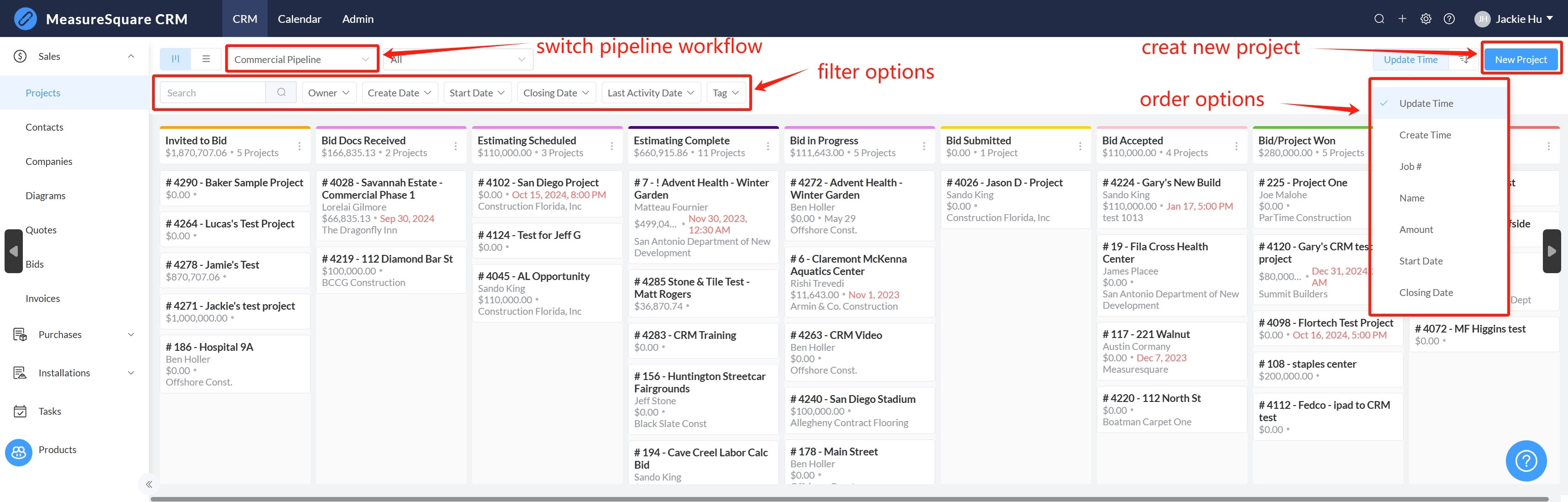Image resolution: width=1568 pixels, height=502 pixels.
Task: Click the search magnifier icon in top bar
Action: (x=1379, y=19)
